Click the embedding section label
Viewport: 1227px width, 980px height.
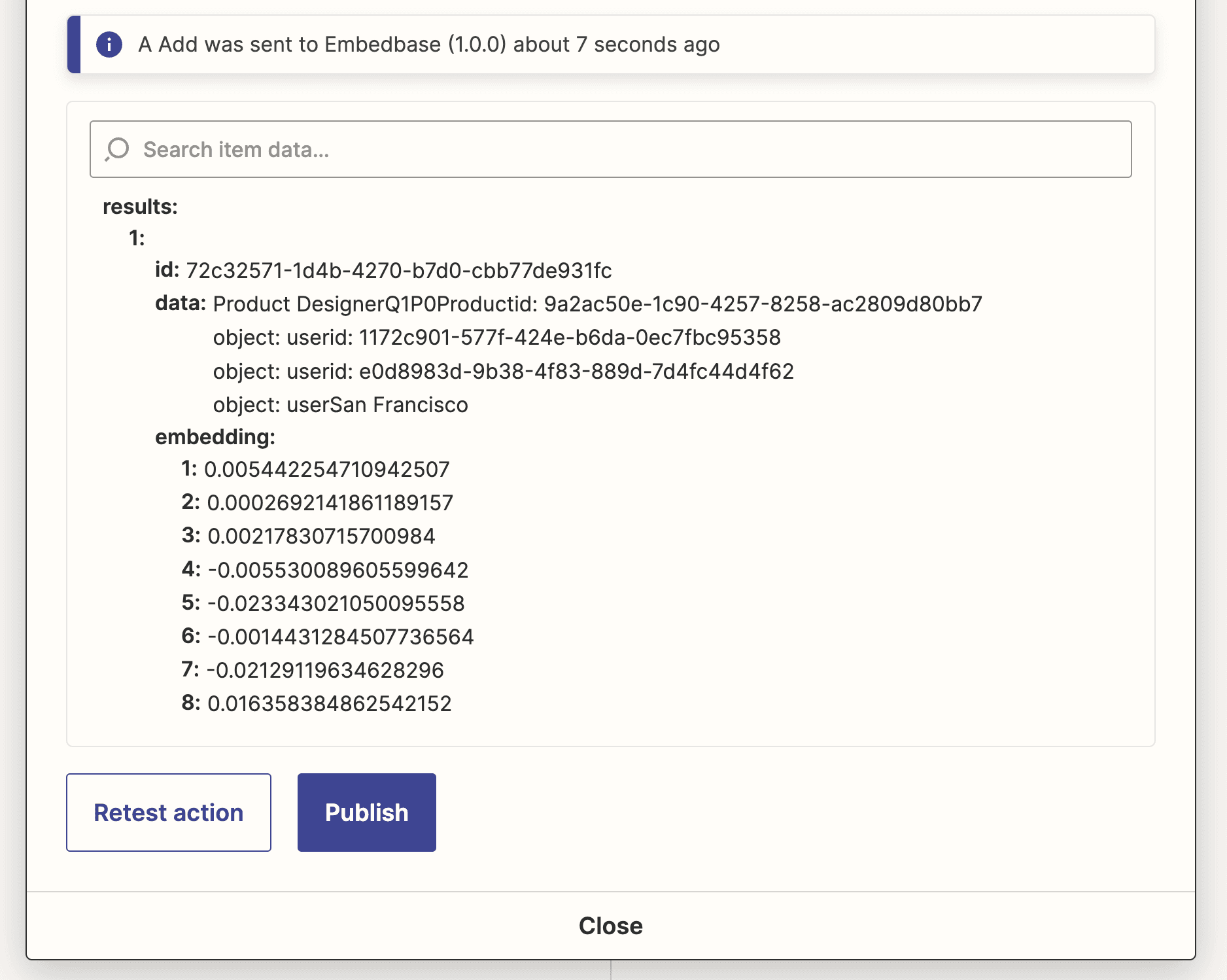coord(215,436)
